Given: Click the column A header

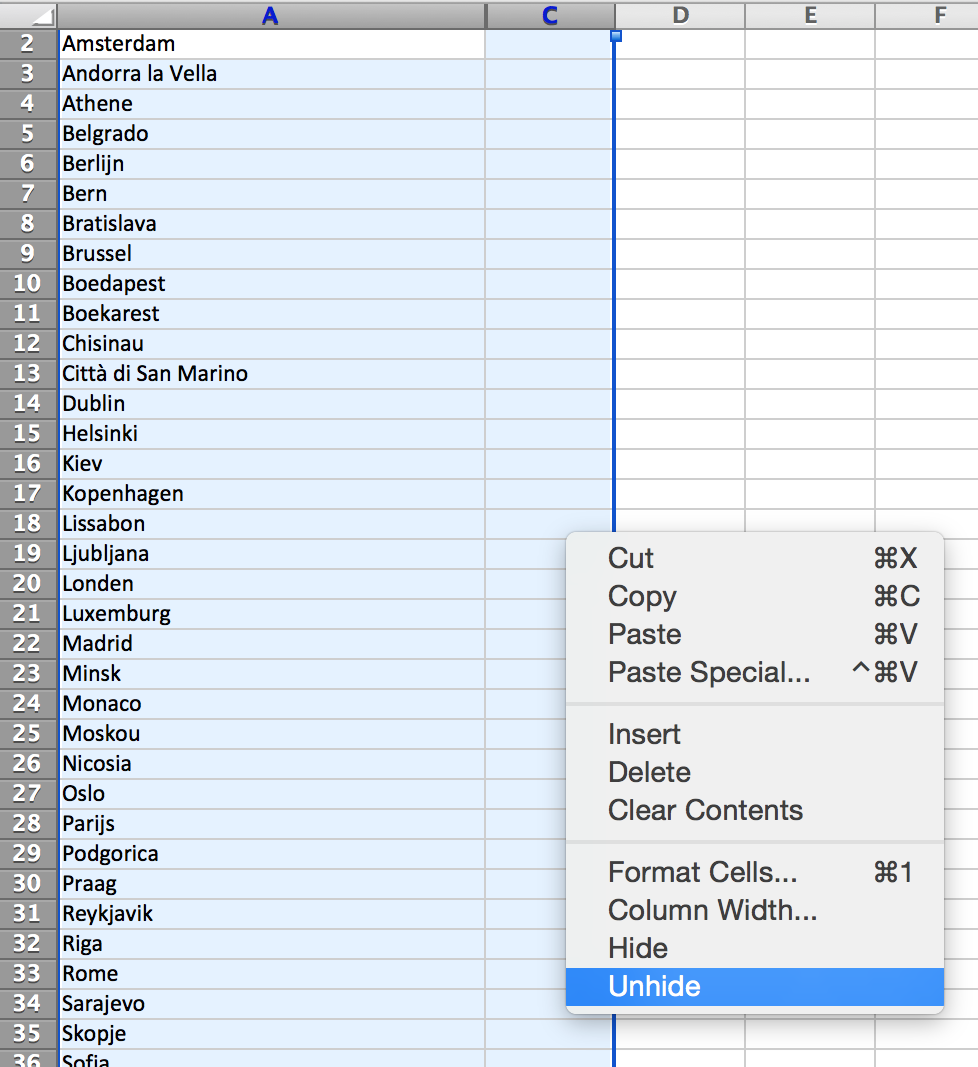Looking at the screenshot, I should tap(271, 15).
